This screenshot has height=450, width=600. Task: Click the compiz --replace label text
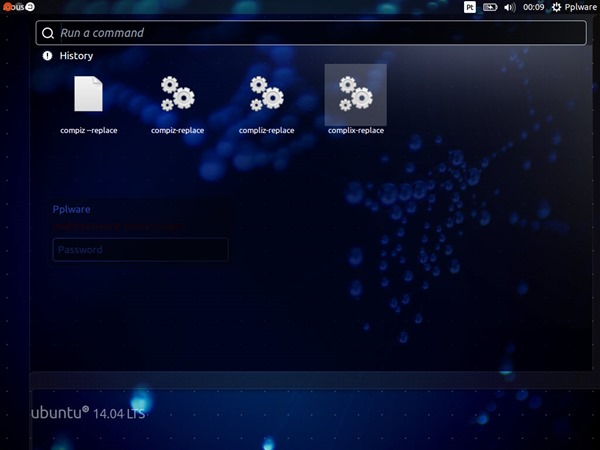[x=89, y=130]
